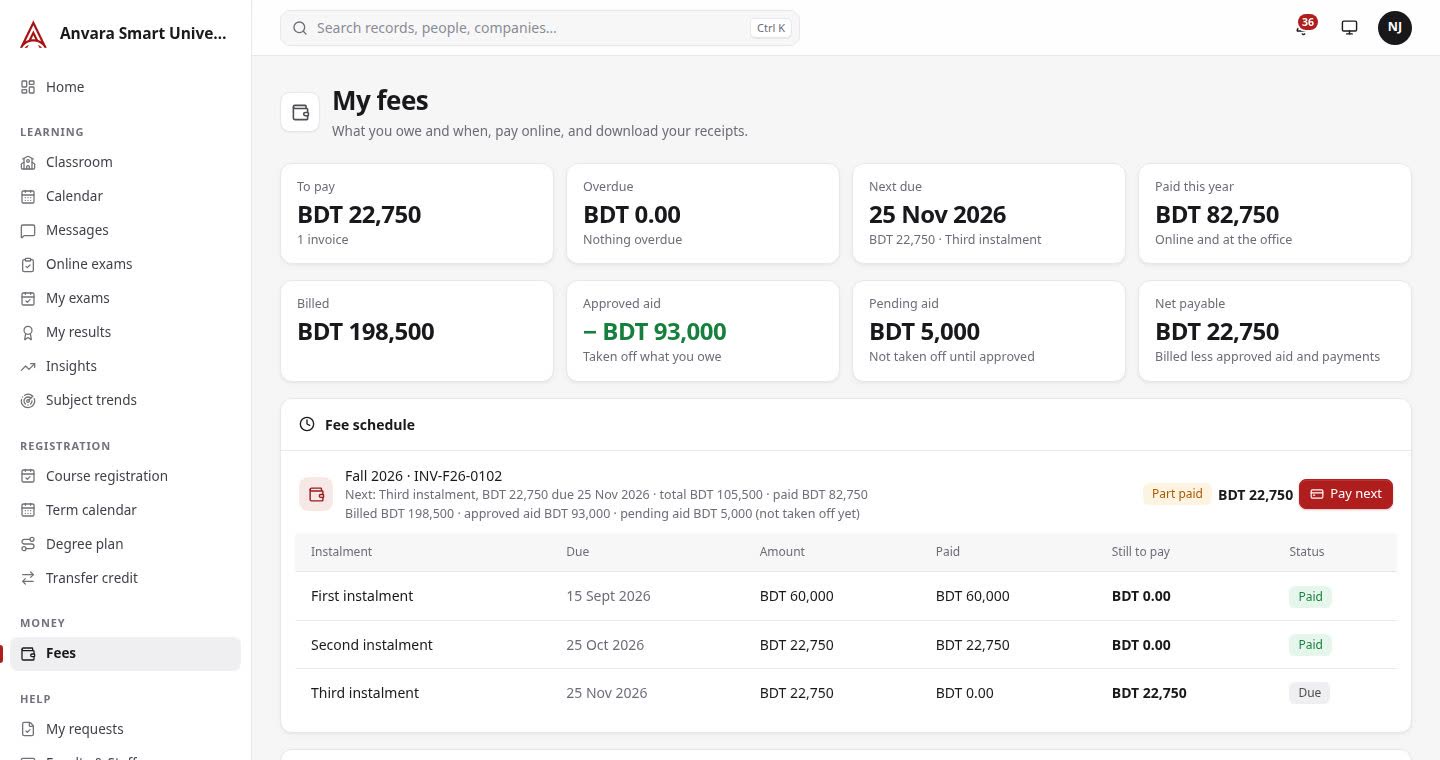
Task: Click the Still to pay column header
Action: click(1141, 552)
